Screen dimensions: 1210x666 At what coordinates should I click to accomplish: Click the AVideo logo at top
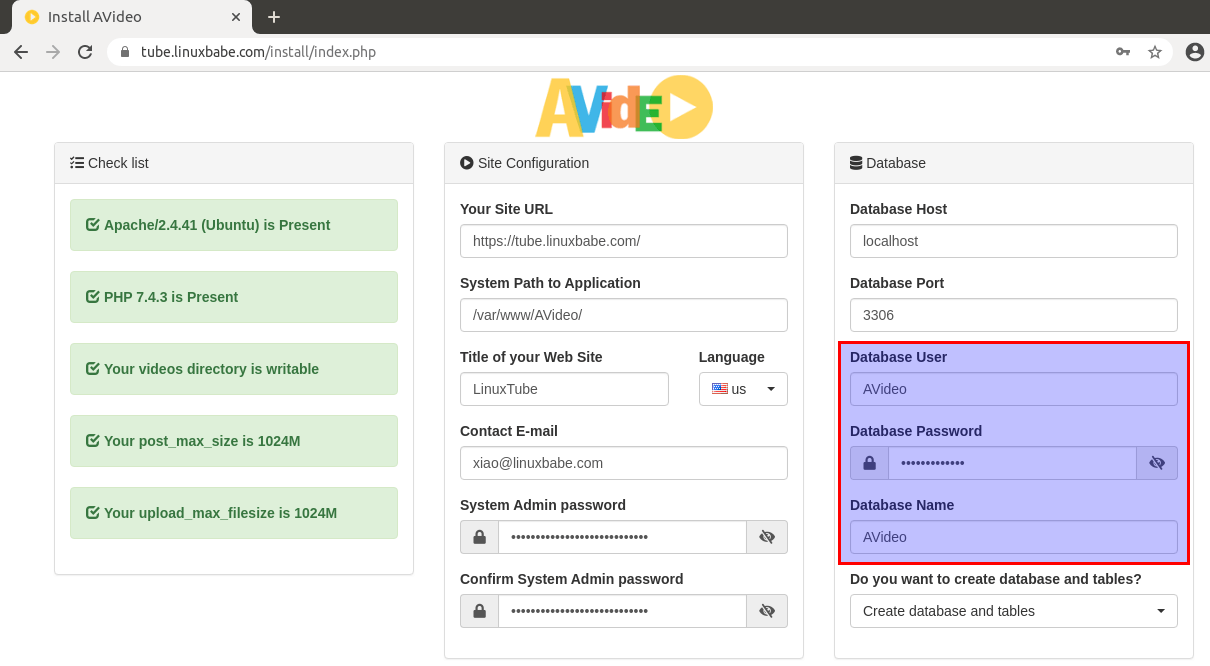624,108
